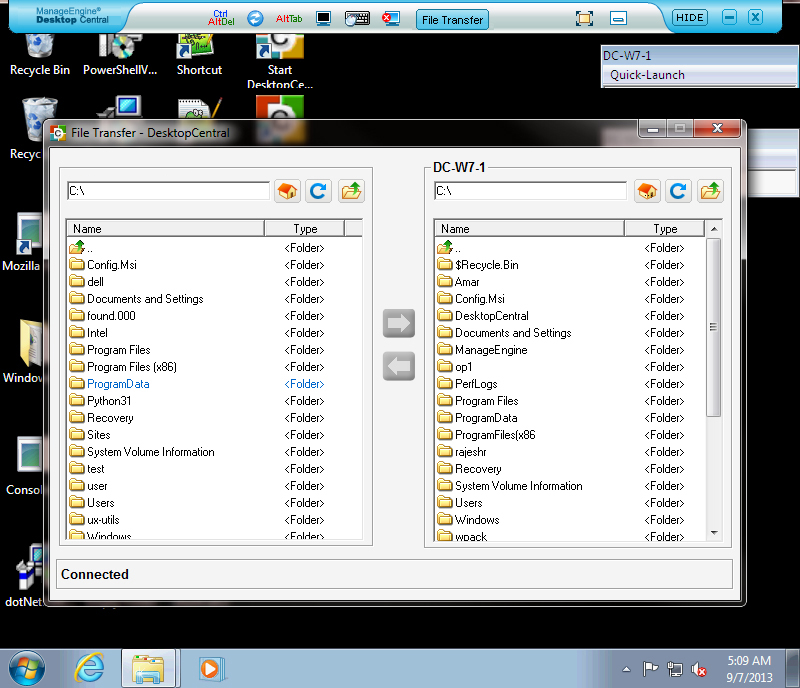
Task: Launch Internet Explorer from taskbar
Action: 89,668
